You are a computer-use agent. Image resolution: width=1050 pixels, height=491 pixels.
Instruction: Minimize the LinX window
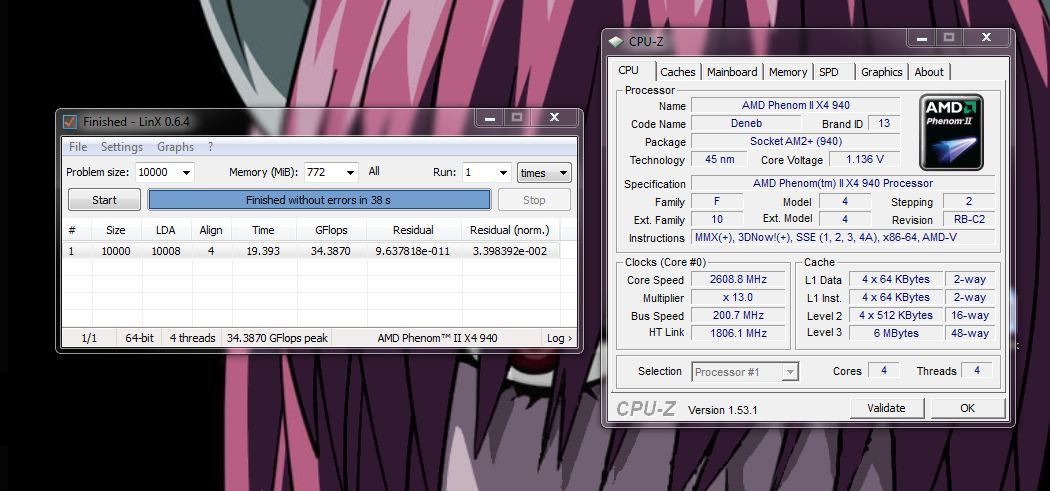coord(491,117)
